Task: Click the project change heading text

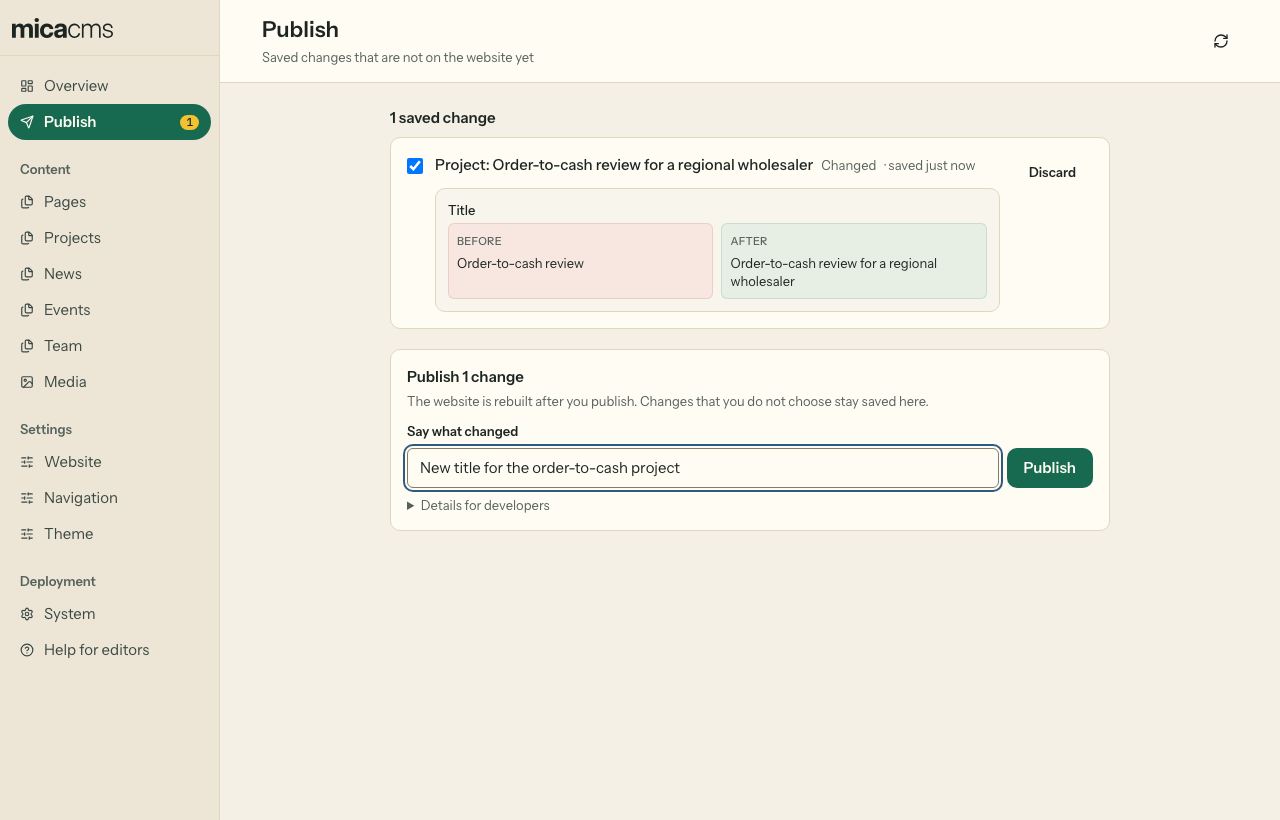Action: [624, 165]
